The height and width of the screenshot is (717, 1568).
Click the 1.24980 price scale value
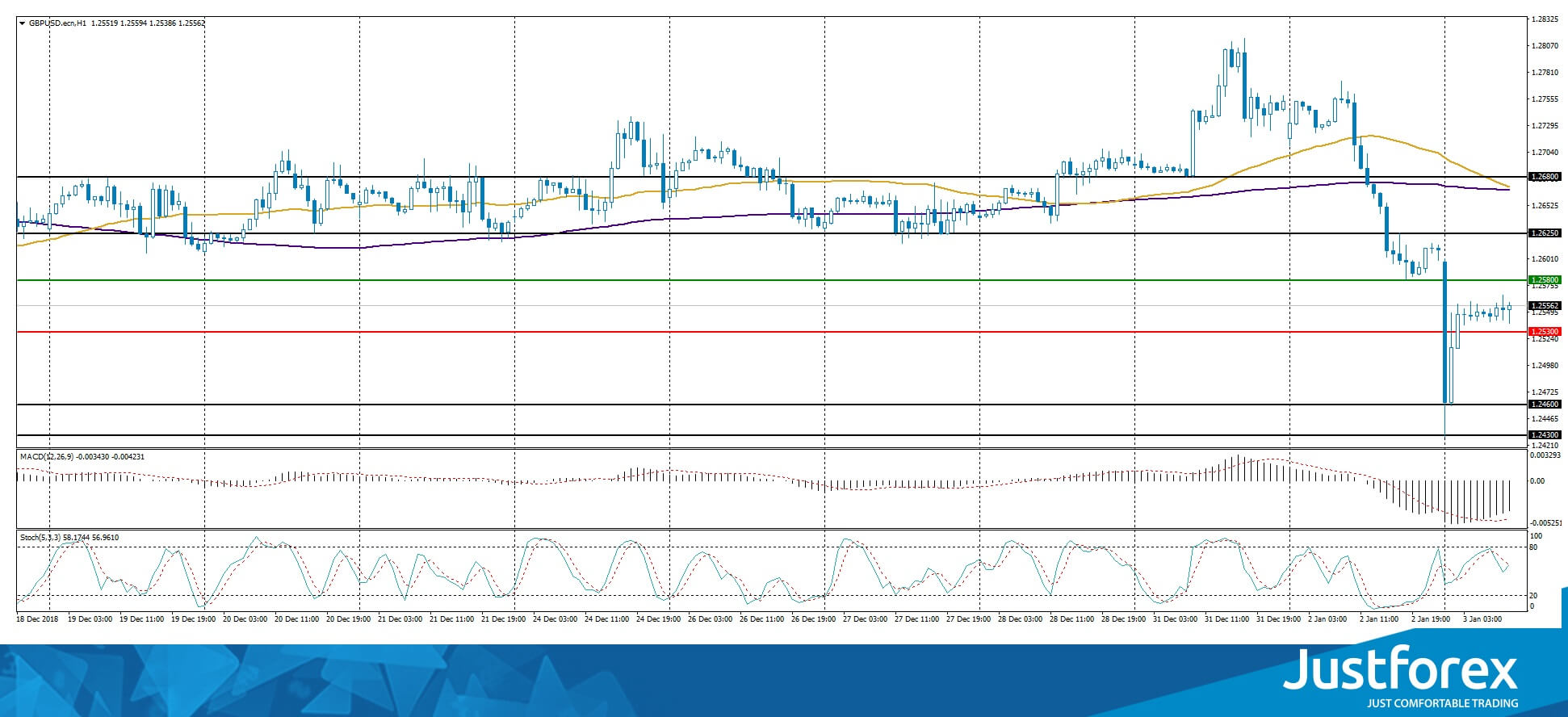1545,366
